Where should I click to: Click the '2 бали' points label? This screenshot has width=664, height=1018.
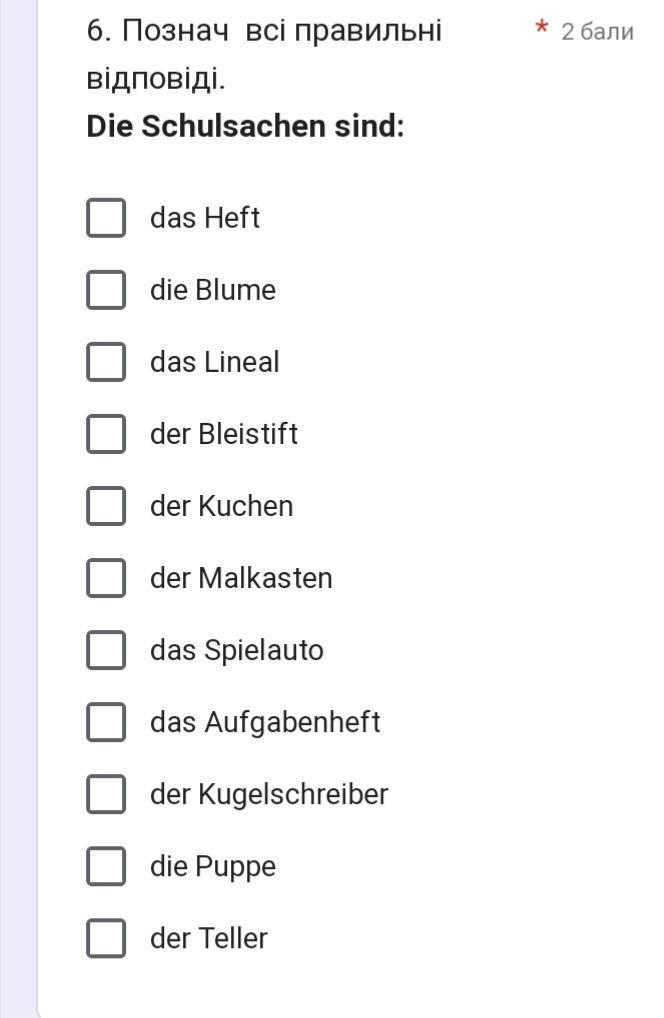[x=597, y=31]
